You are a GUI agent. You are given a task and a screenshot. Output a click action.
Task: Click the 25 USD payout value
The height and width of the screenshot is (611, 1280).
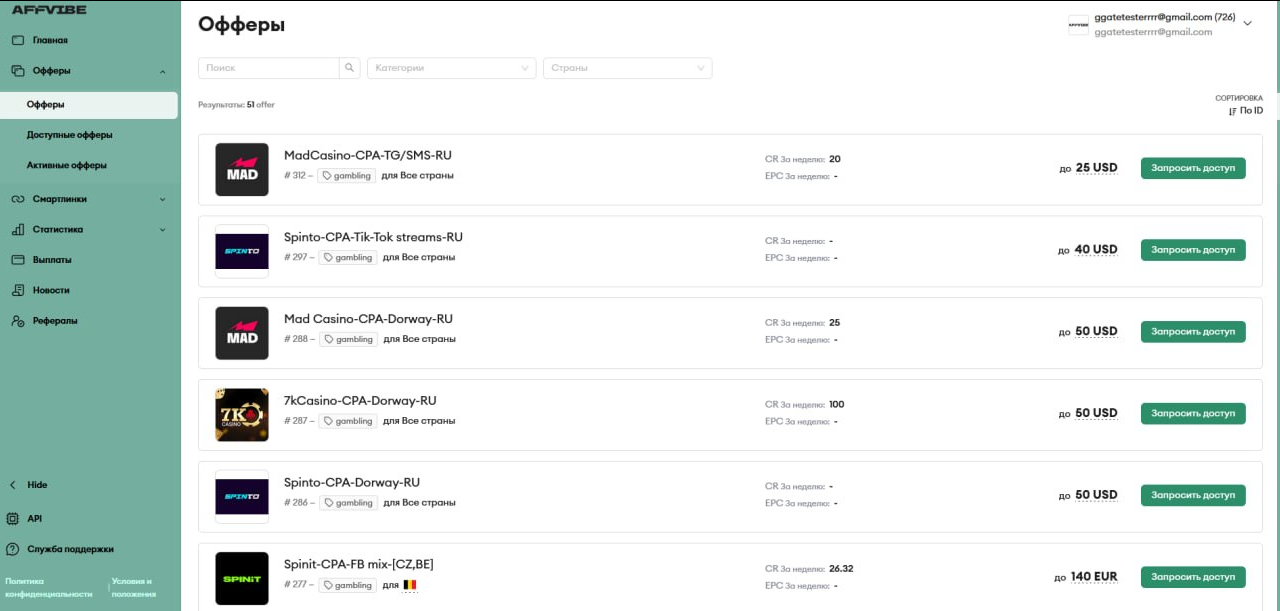click(1096, 168)
